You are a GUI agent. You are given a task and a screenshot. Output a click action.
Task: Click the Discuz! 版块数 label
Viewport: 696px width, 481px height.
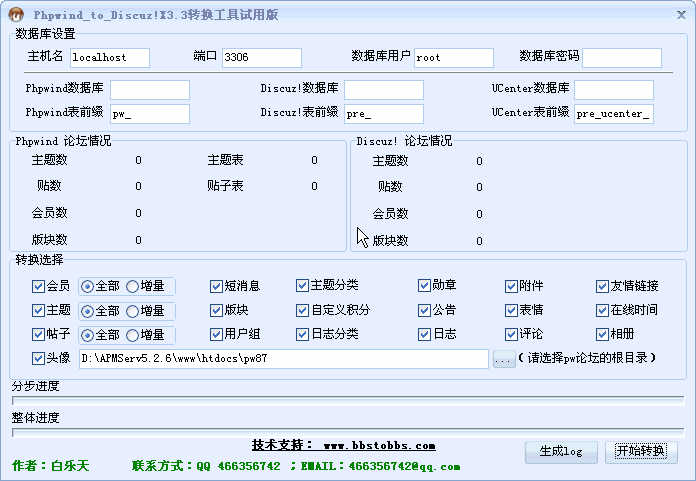point(390,240)
